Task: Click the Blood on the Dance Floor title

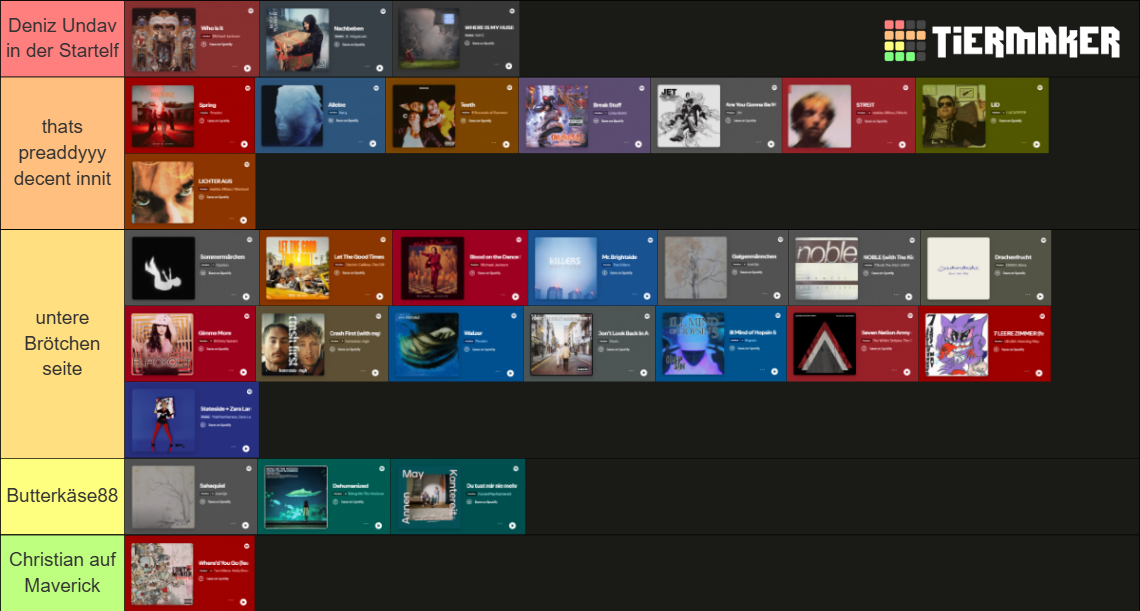Action: [x=496, y=257]
